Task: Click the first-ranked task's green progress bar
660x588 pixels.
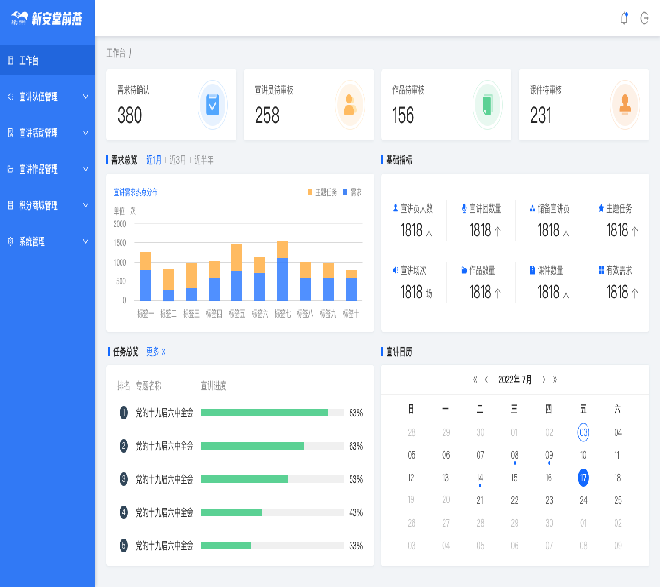Action: [264, 412]
